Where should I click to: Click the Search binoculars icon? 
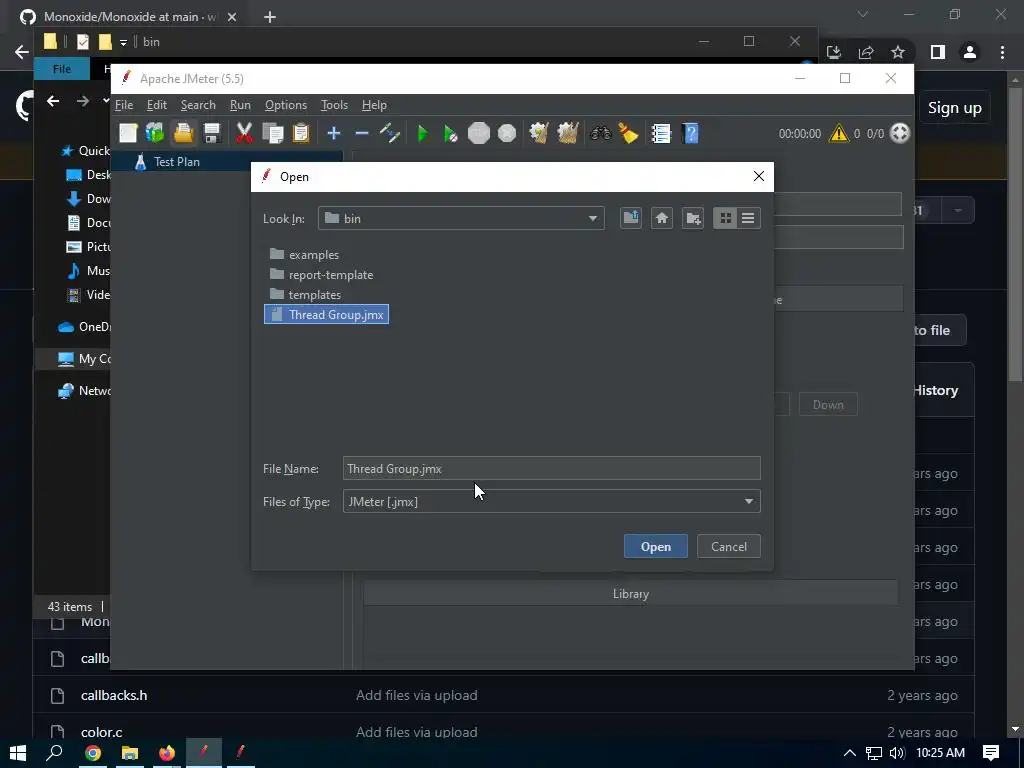600,133
